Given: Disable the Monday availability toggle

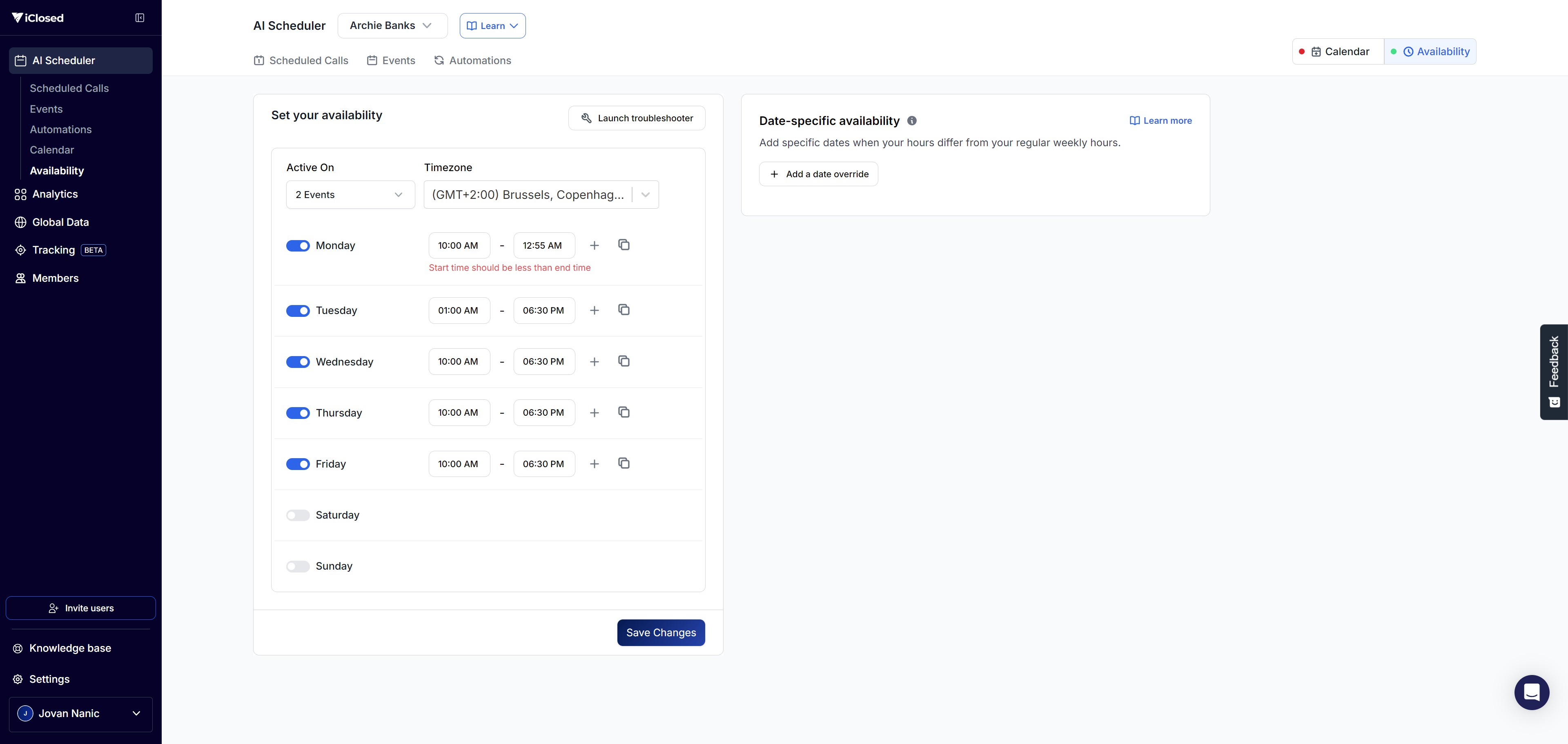Looking at the screenshot, I should pyautogui.click(x=298, y=246).
